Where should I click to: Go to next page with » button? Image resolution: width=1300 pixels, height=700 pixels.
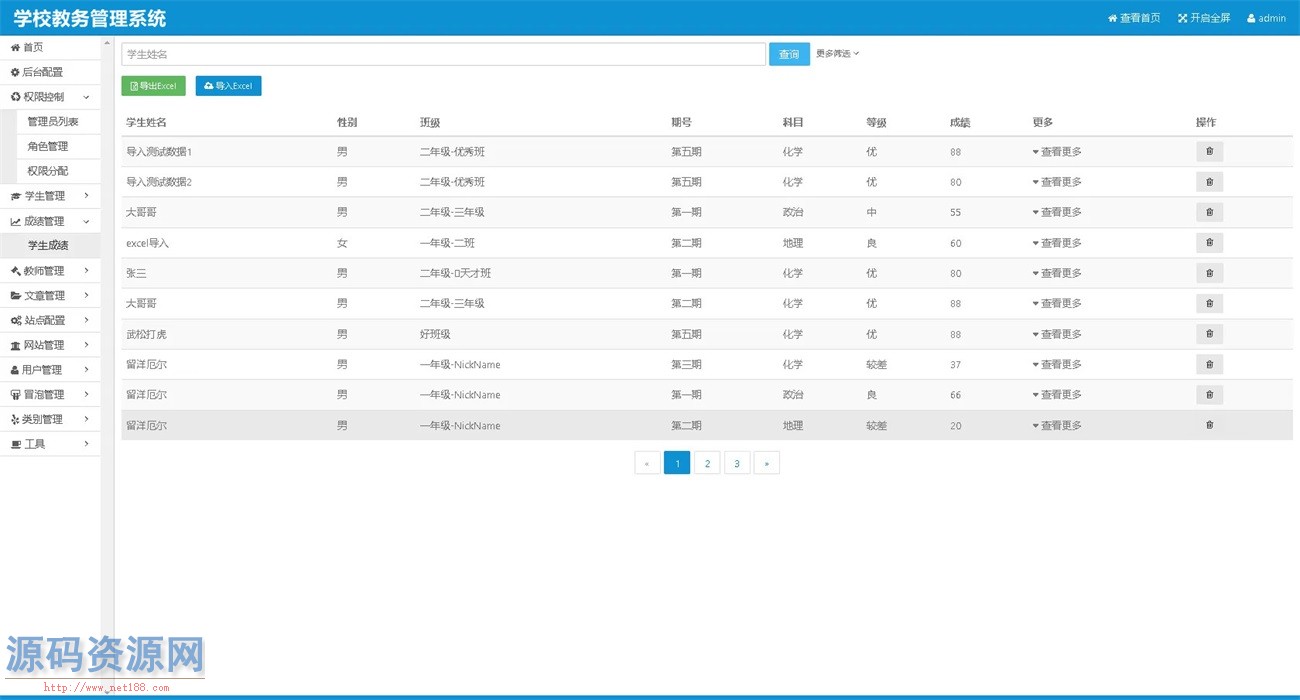point(767,463)
